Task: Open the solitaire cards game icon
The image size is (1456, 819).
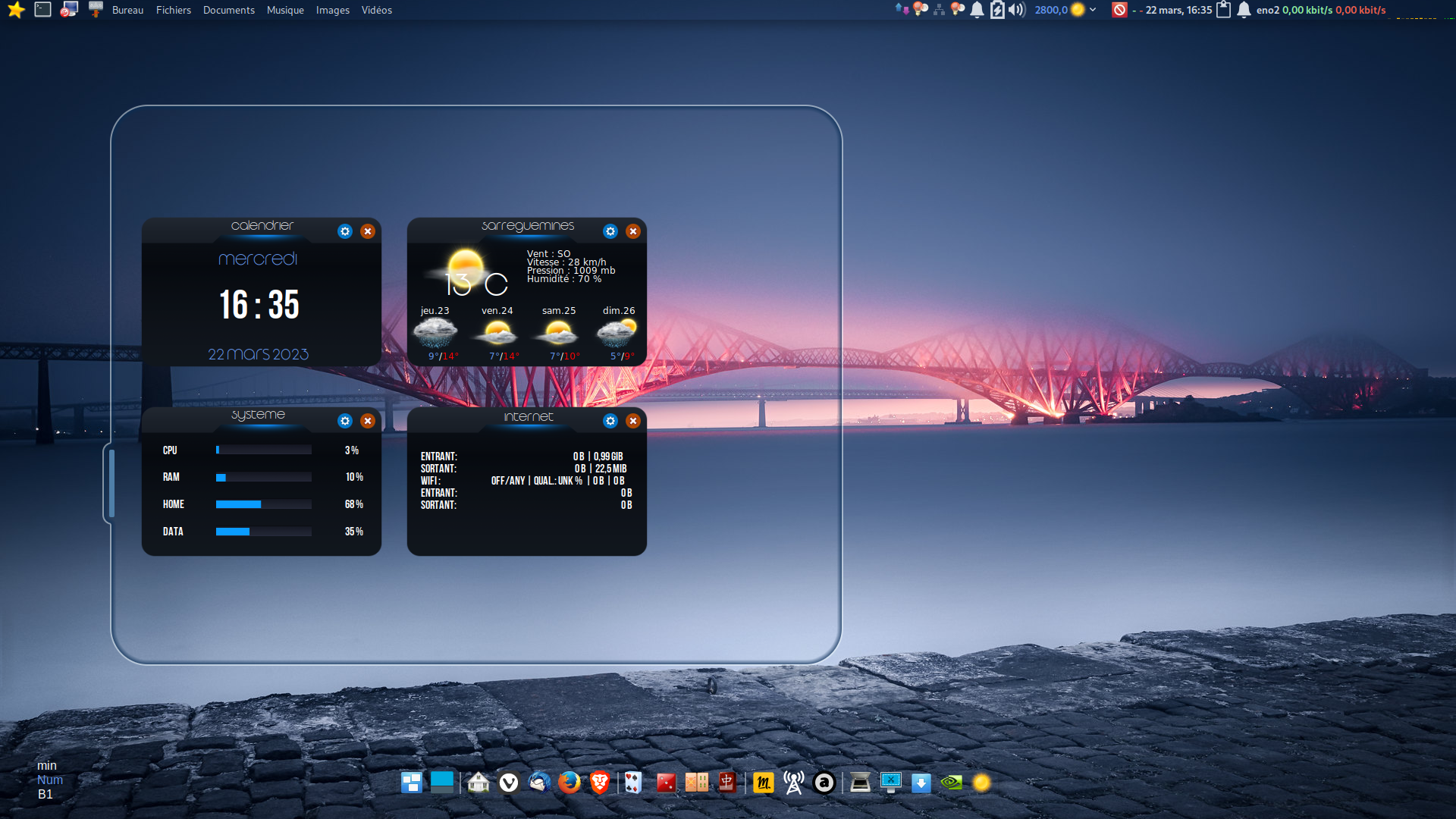Action: click(633, 782)
